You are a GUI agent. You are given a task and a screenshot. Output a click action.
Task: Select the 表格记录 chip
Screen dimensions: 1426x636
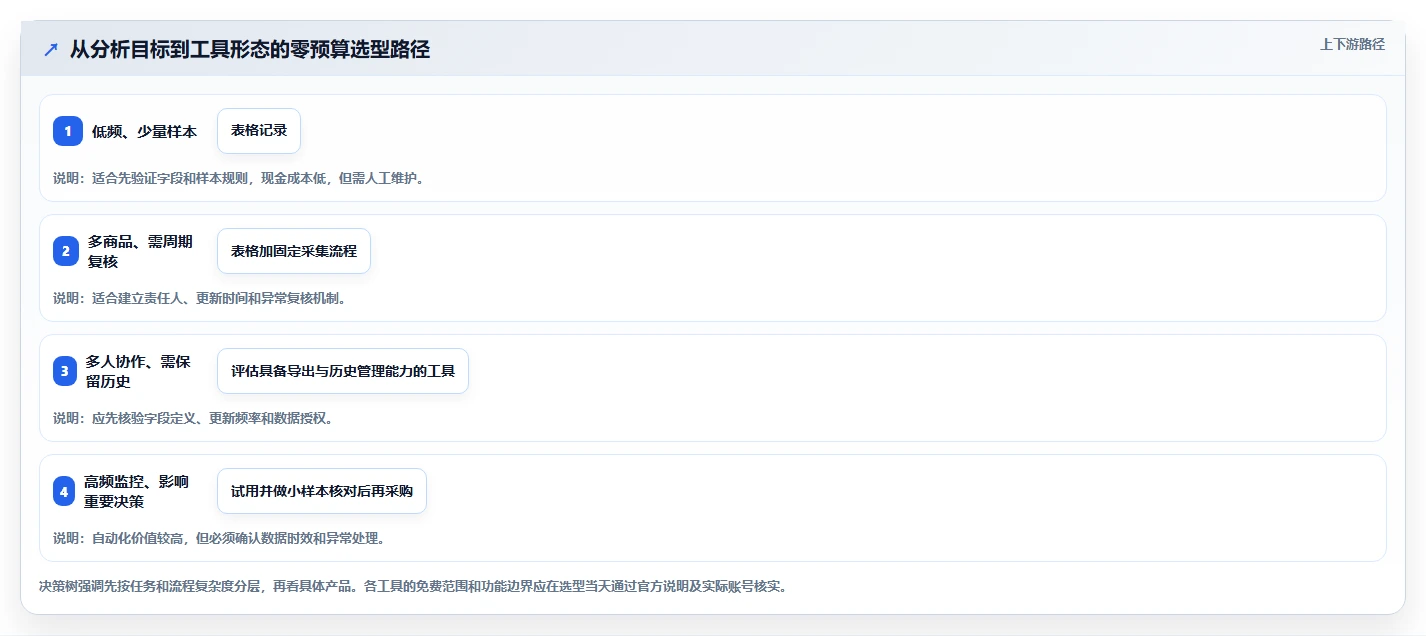click(259, 131)
